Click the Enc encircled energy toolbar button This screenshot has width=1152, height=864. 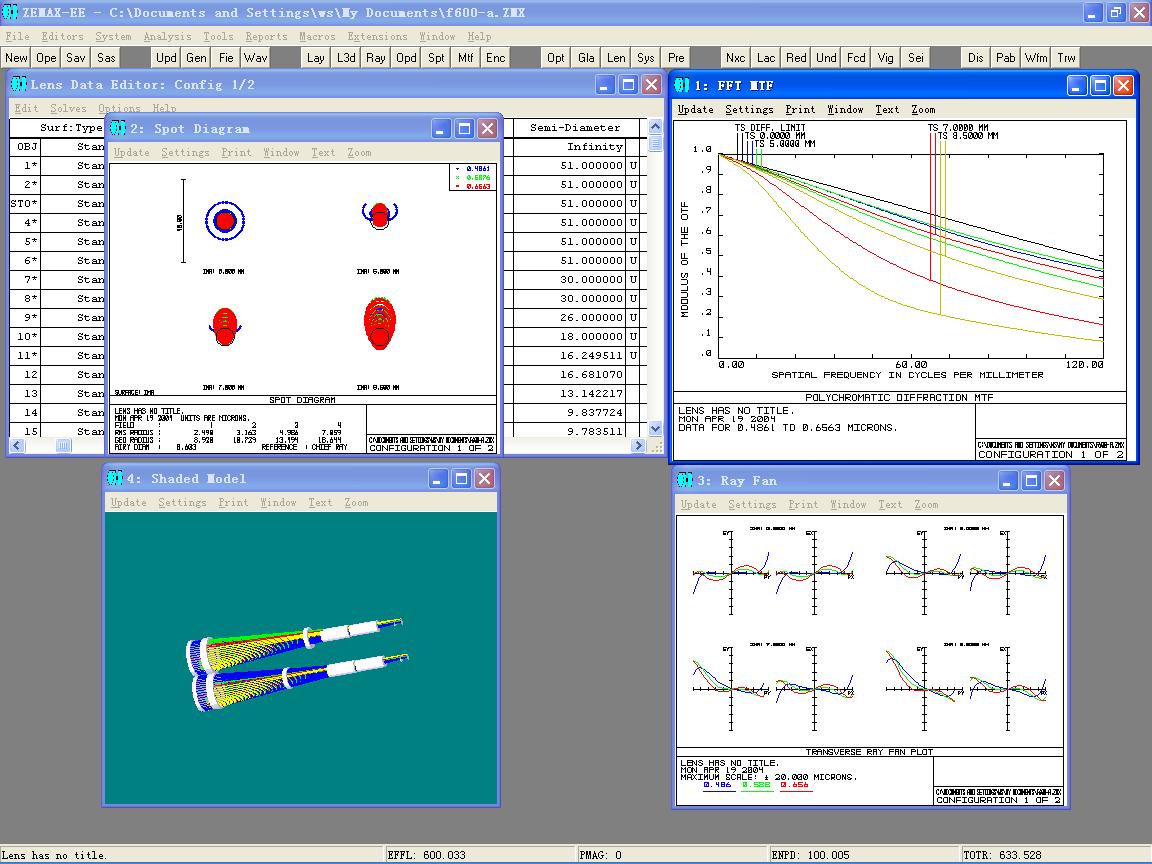496,58
